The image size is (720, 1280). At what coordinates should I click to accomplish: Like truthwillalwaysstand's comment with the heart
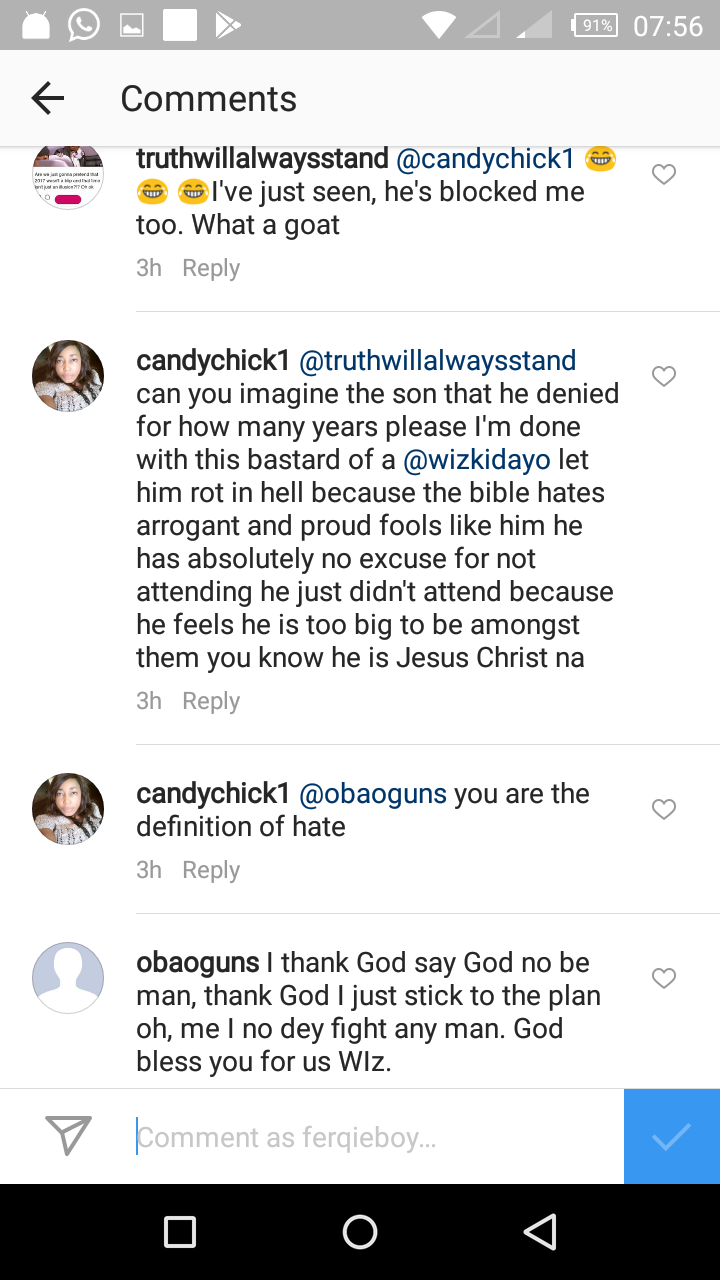pyautogui.click(x=664, y=175)
